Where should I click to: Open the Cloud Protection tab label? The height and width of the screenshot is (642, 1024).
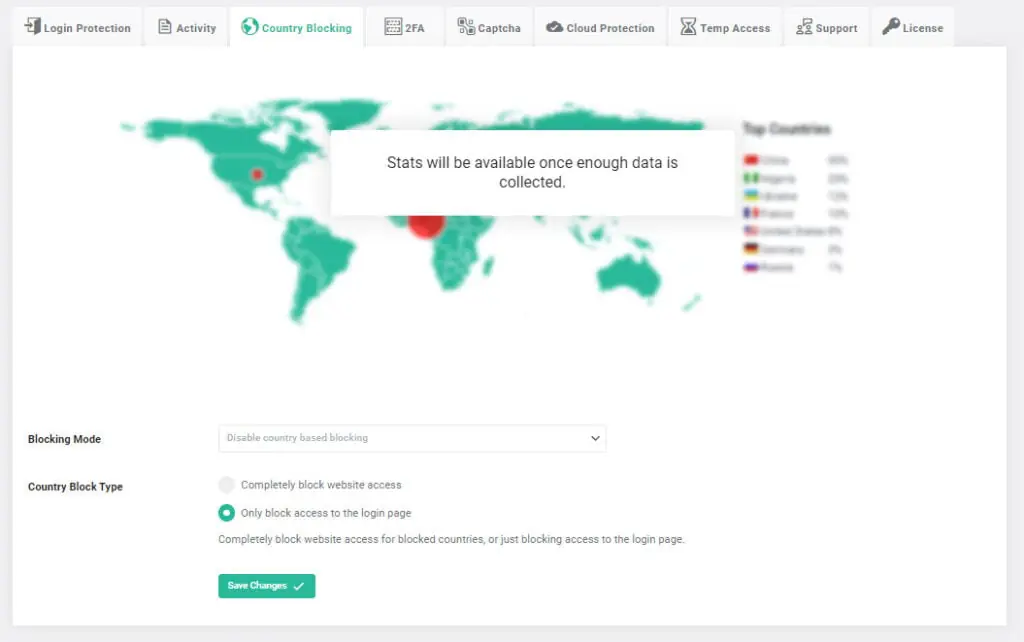[x=610, y=28]
